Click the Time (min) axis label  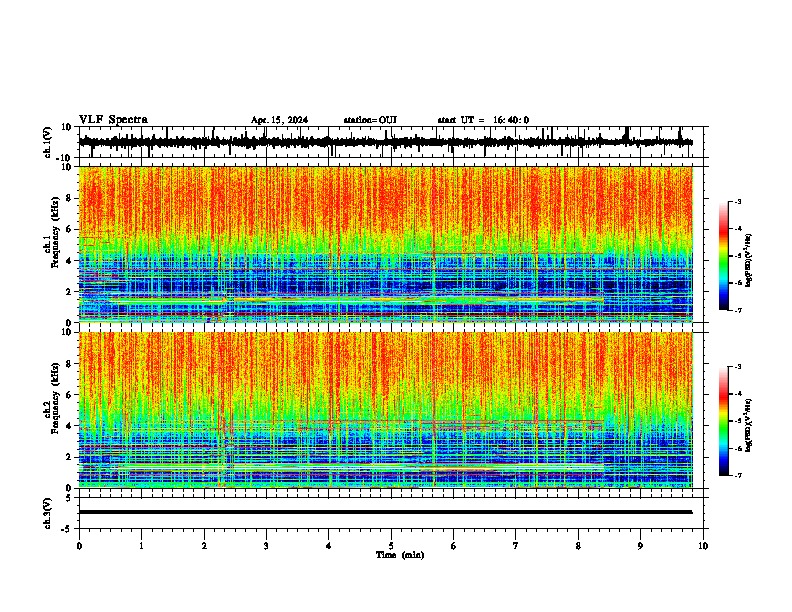click(x=400, y=555)
